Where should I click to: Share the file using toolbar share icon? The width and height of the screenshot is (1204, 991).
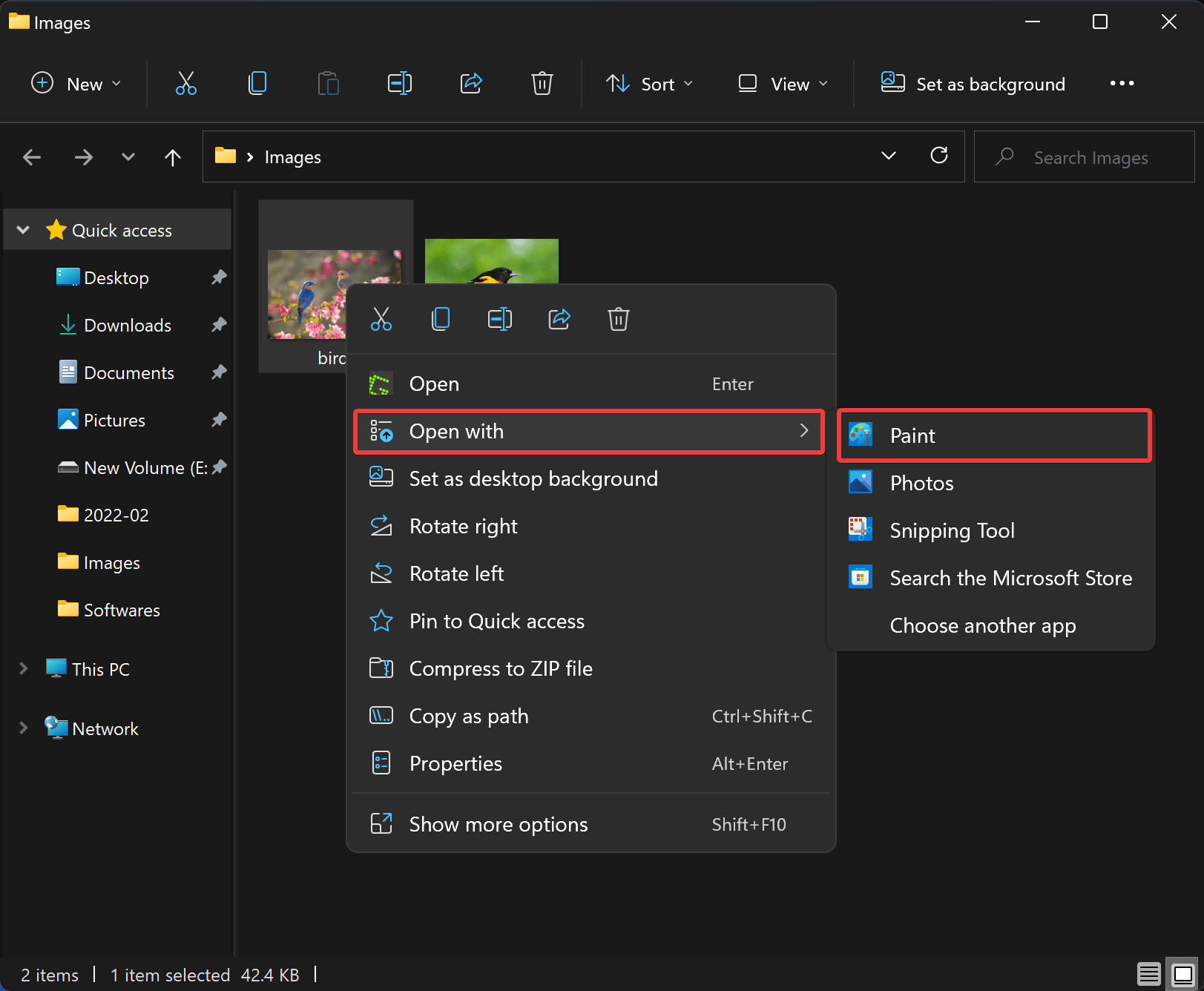point(471,83)
